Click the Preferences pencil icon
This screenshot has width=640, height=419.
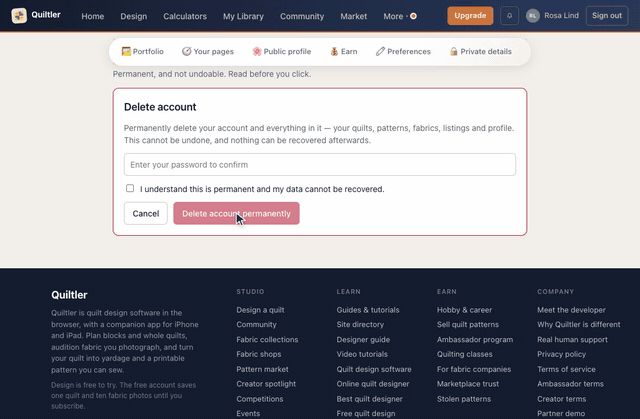(380, 51)
